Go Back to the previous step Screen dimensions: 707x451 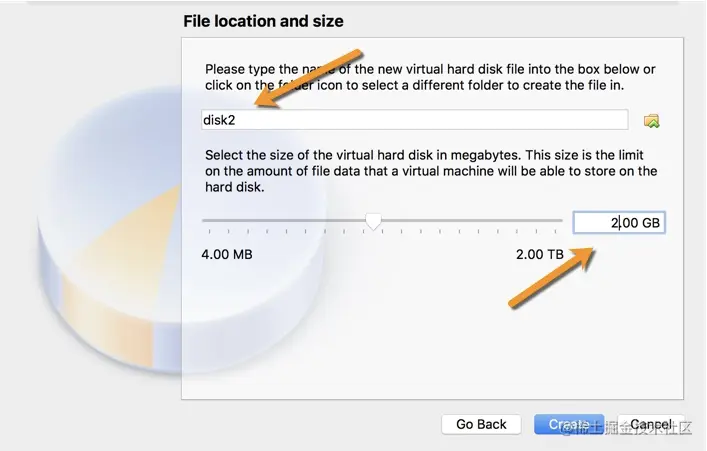pyautogui.click(x=481, y=424)
